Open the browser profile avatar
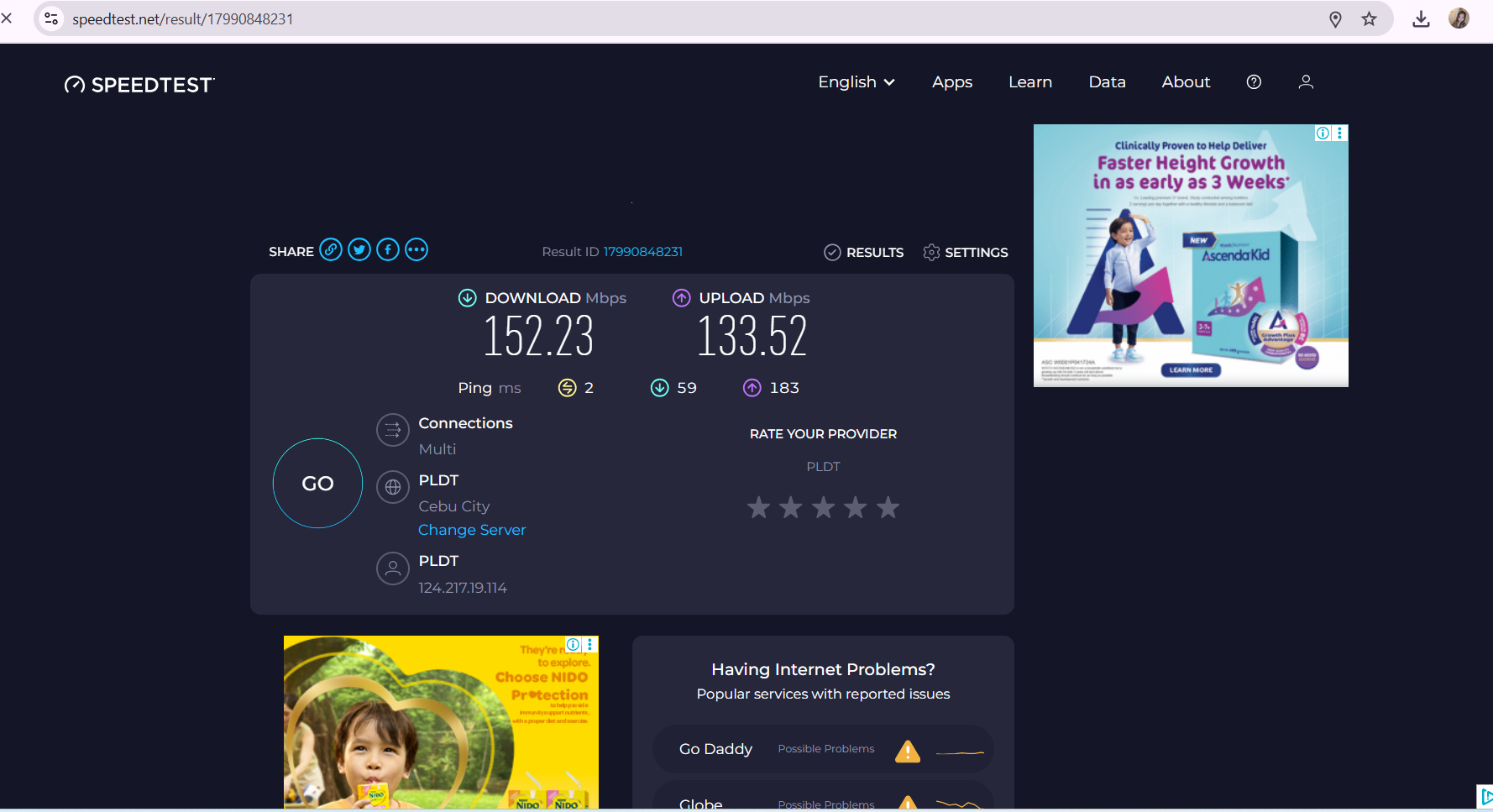 coord(1459,18)
